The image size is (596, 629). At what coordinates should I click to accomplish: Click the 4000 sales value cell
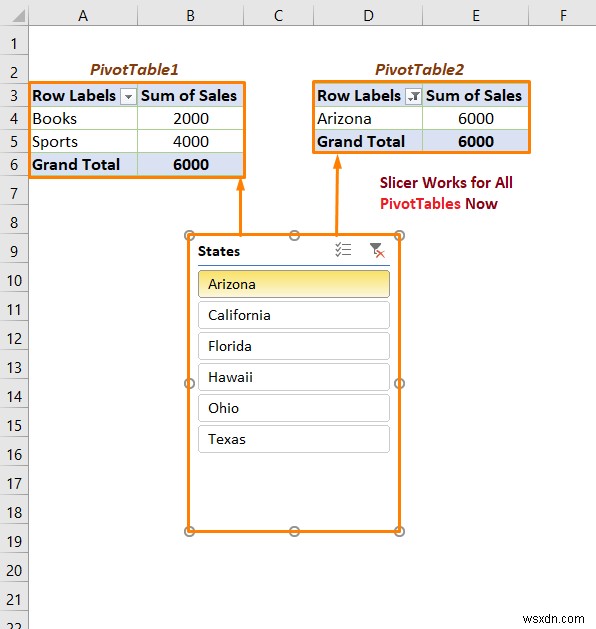[191, 142]
